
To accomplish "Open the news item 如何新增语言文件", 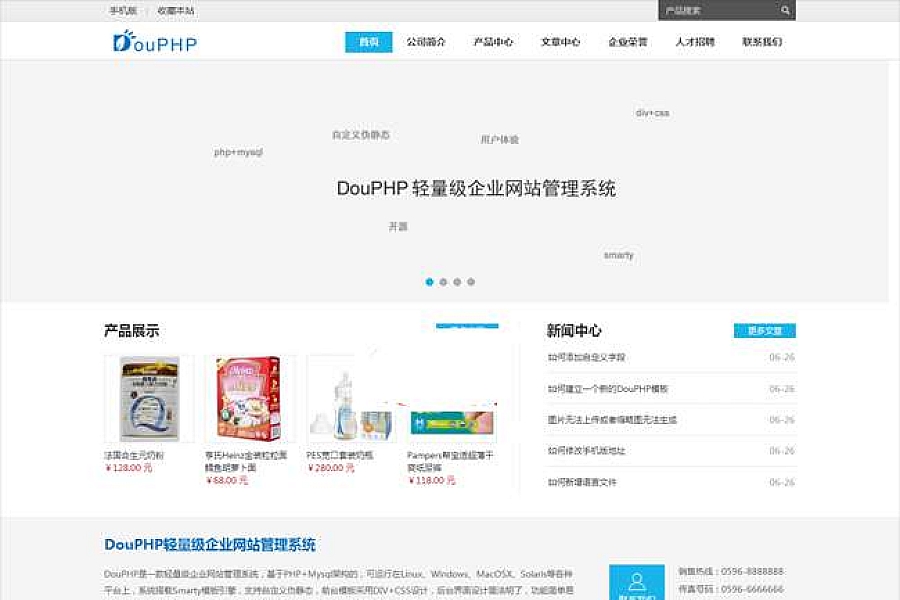I will click(x=581, y=482).
